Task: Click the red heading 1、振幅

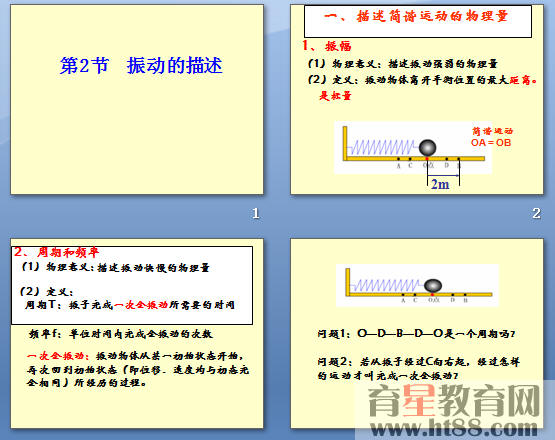Action: 326,46
